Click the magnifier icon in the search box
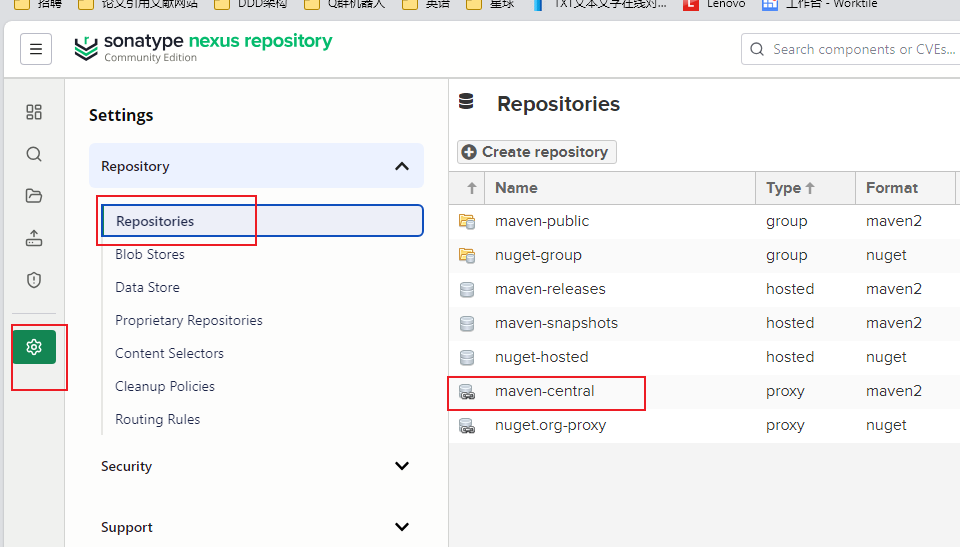The height and width of the screenshot is (547, 960). point(757,49)
